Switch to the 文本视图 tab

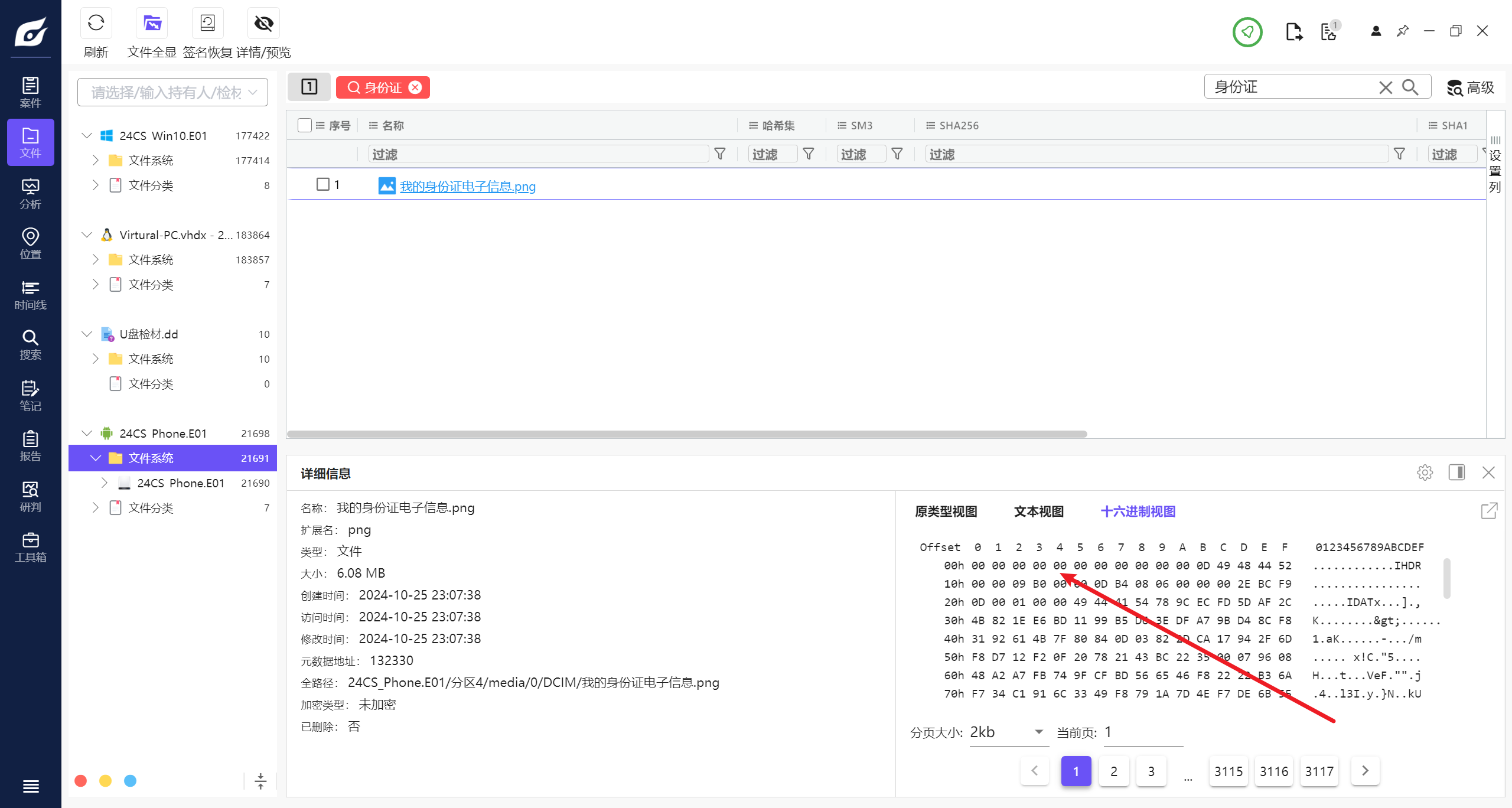click(1039, 511)
